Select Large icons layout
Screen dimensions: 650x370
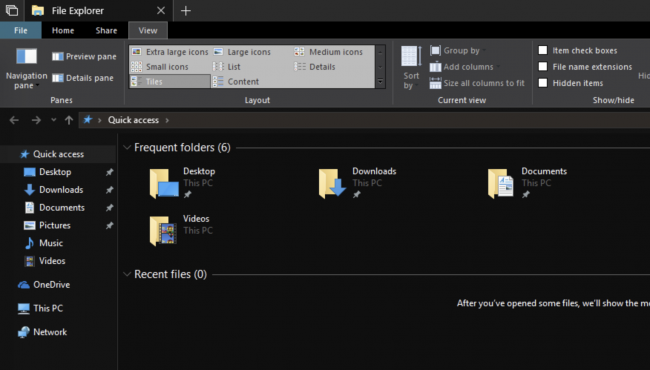tap(242, 52)
